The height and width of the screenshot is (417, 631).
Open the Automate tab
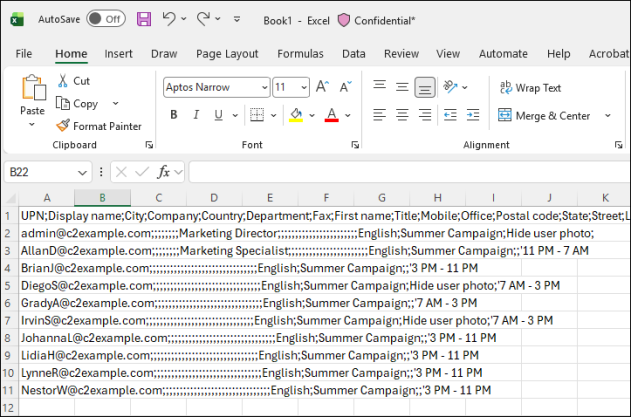[x=503, y=54]
